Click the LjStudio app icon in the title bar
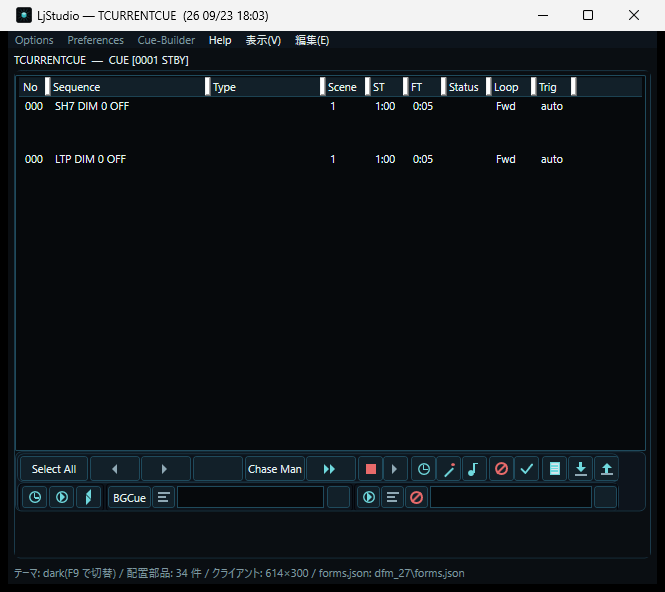 24,15
